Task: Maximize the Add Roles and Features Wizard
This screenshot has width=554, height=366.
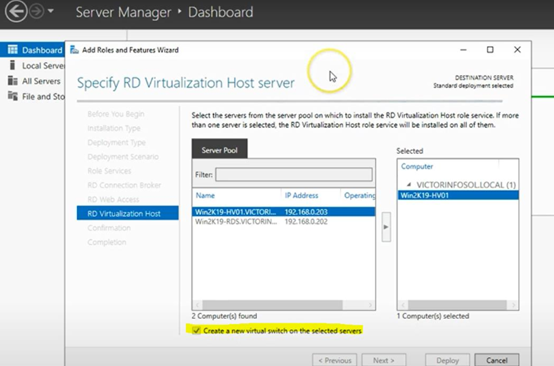Action: (x=490, y=50)
